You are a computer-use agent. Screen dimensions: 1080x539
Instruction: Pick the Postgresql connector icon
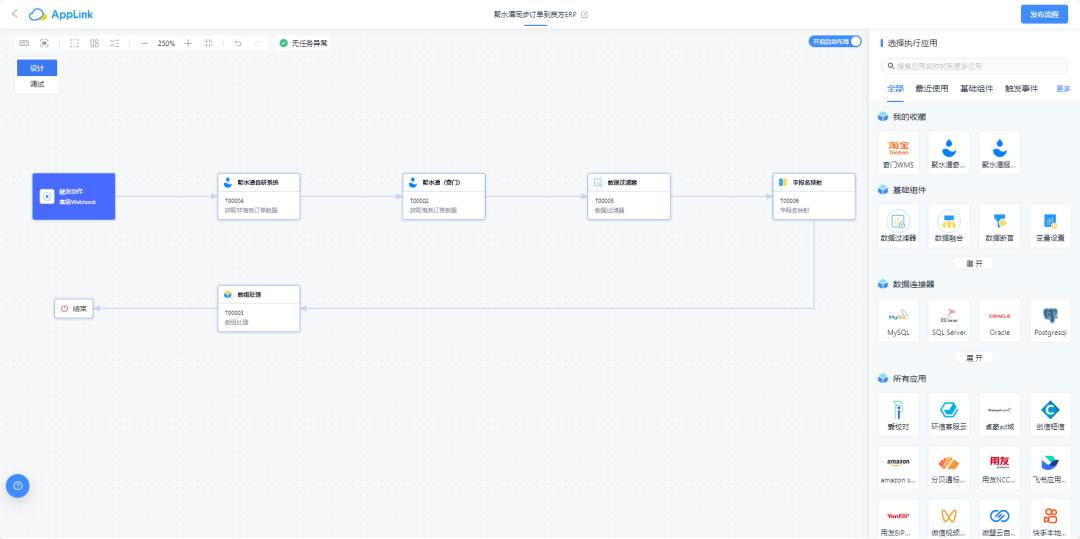point(1050,320)
